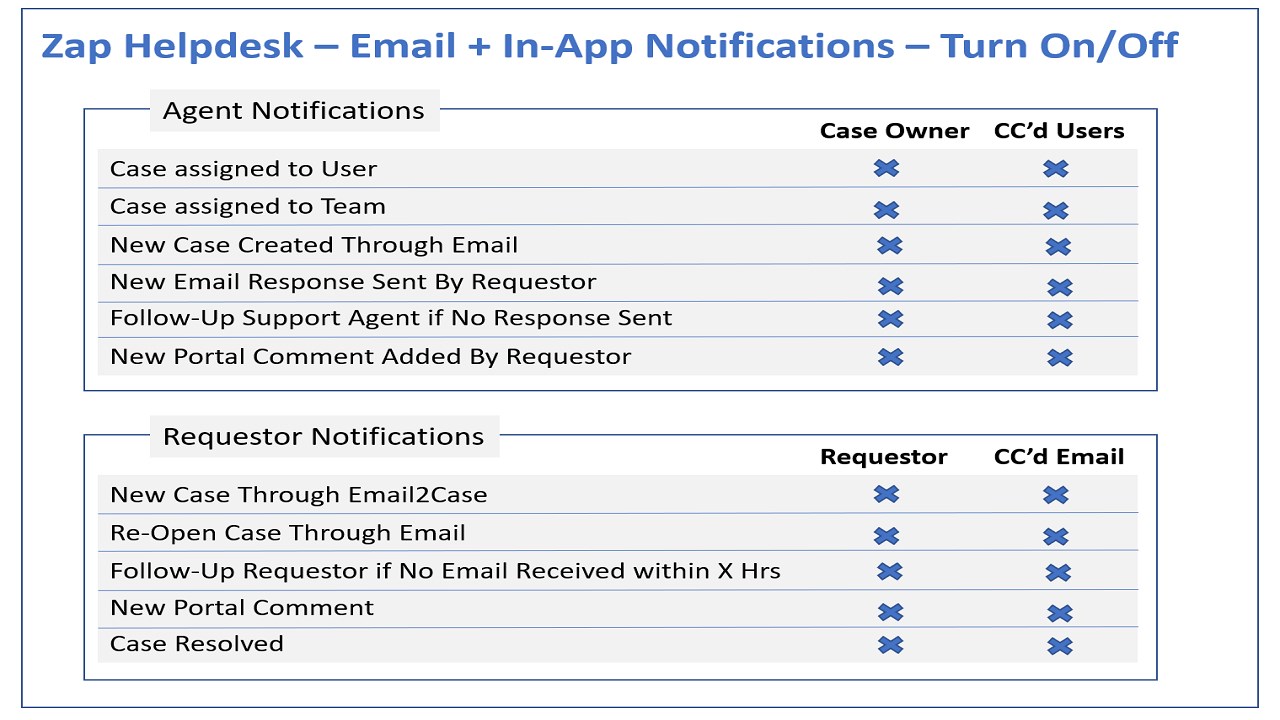The width and height of the screenshot is (1280, 720).
Task: Select 'New Case Created Through Email' label
Action: click(x=314, y=245)
